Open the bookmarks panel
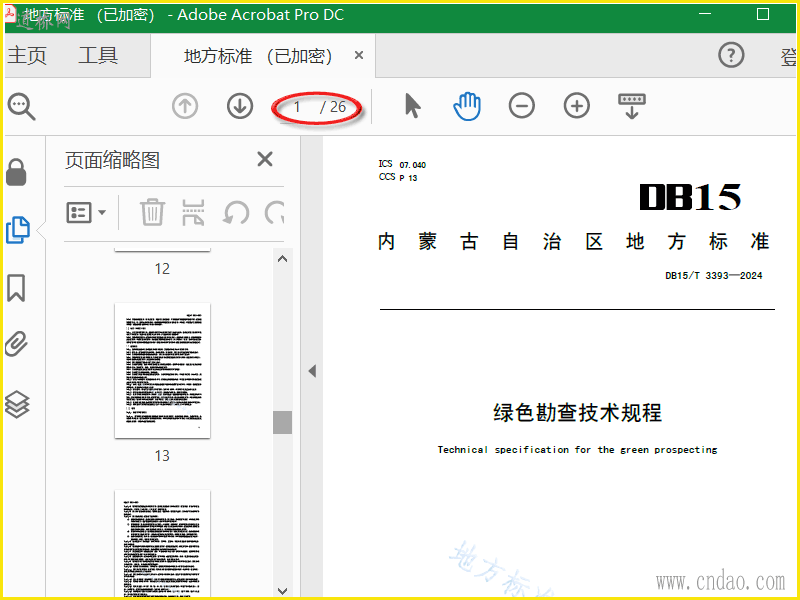 pos(16,288)
